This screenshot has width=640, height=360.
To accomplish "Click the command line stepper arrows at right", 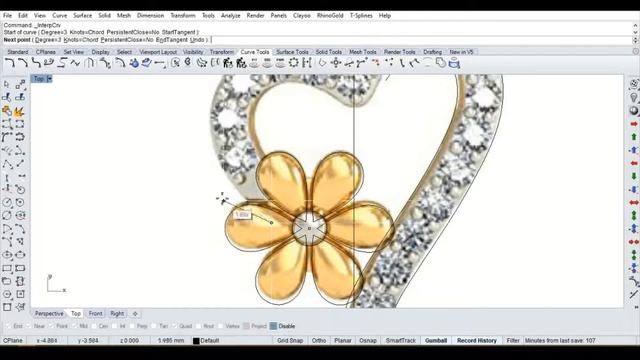I will coord(635,40).
